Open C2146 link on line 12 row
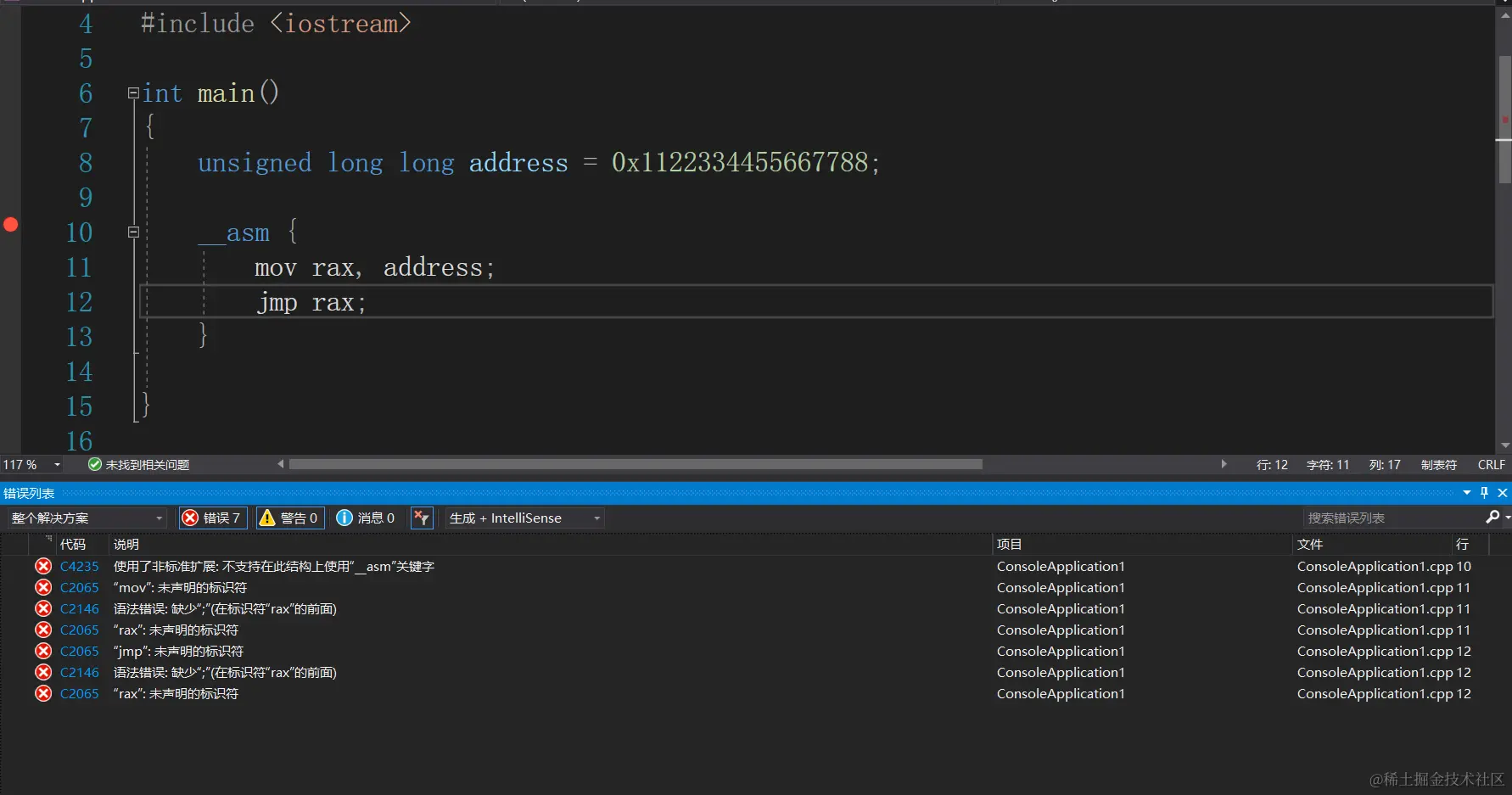The image size is (1512, 795). coord(79,672)
